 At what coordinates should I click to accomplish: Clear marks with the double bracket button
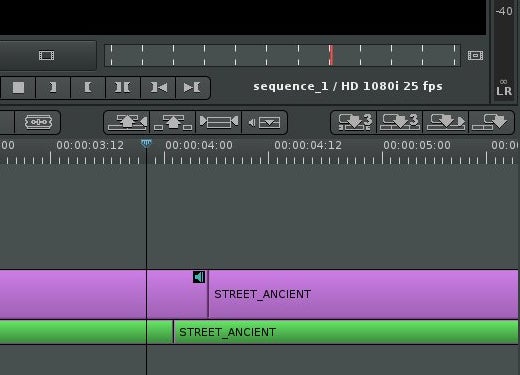coord(123,88)
